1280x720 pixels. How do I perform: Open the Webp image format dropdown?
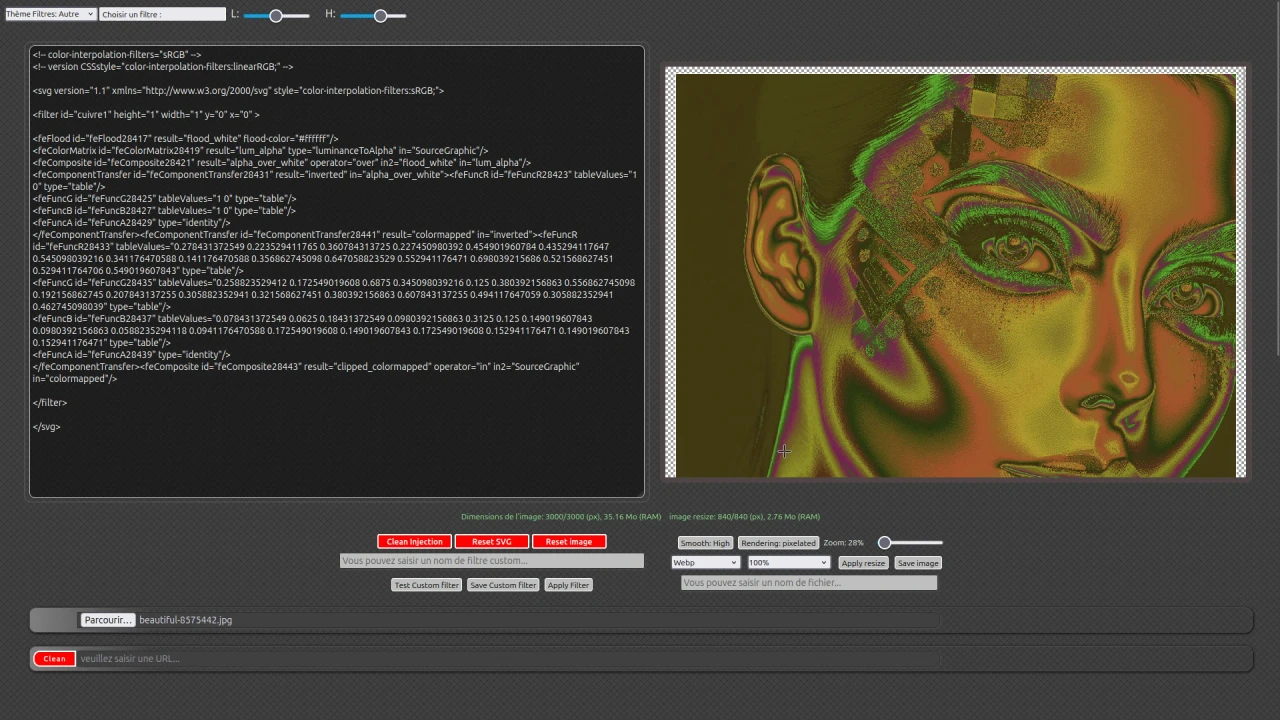(x=704, y=562)
